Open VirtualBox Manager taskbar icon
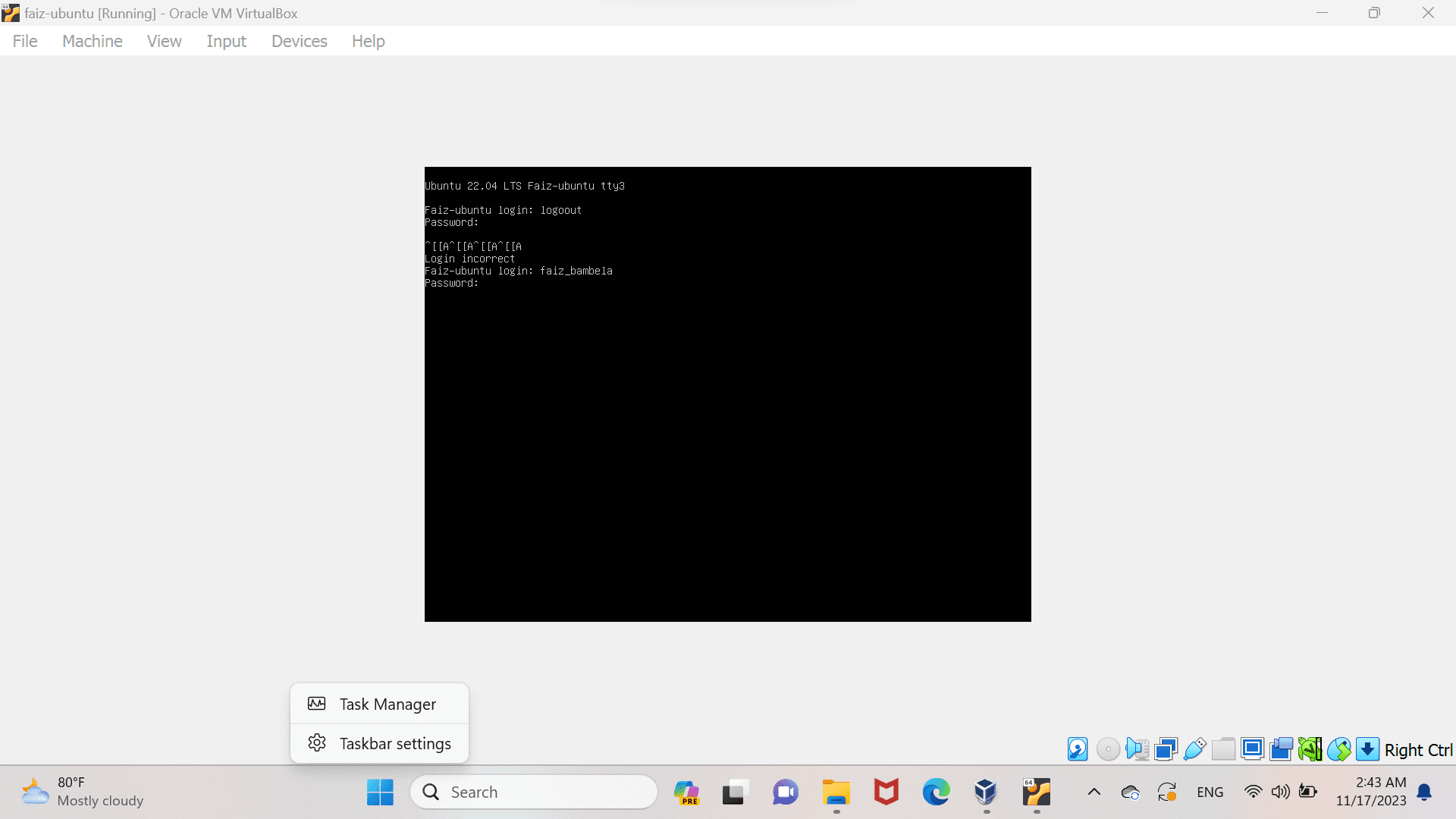The width and height of the screenshot is (1456, 819). coord(986,792)
